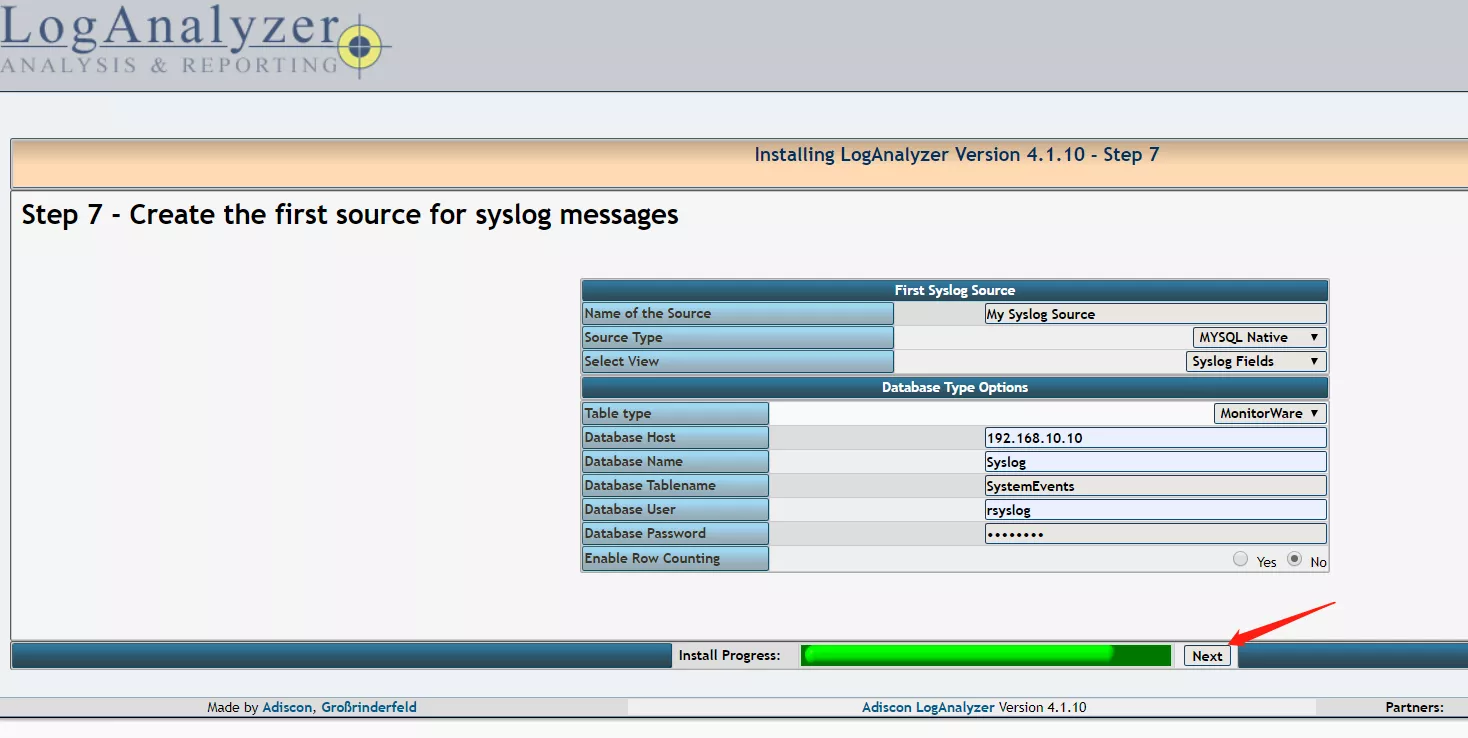1468x738 pixels.
Task: Click the LogAnalyzer crosshair logo icon
Action: pyautogui.click(x=361, y=46)
